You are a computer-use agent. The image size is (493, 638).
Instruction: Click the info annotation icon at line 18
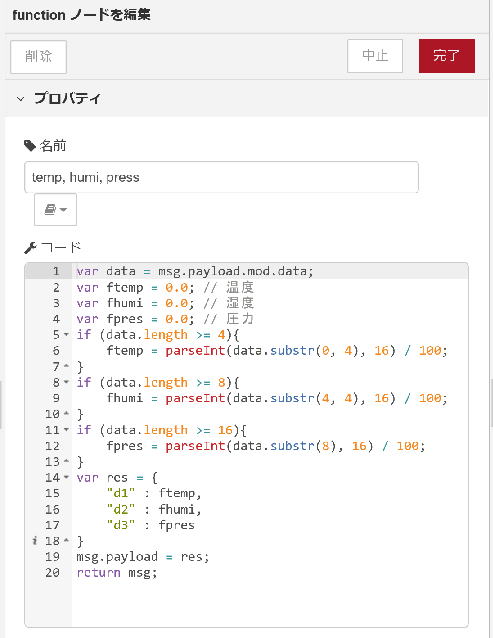[x=35, y=541]
